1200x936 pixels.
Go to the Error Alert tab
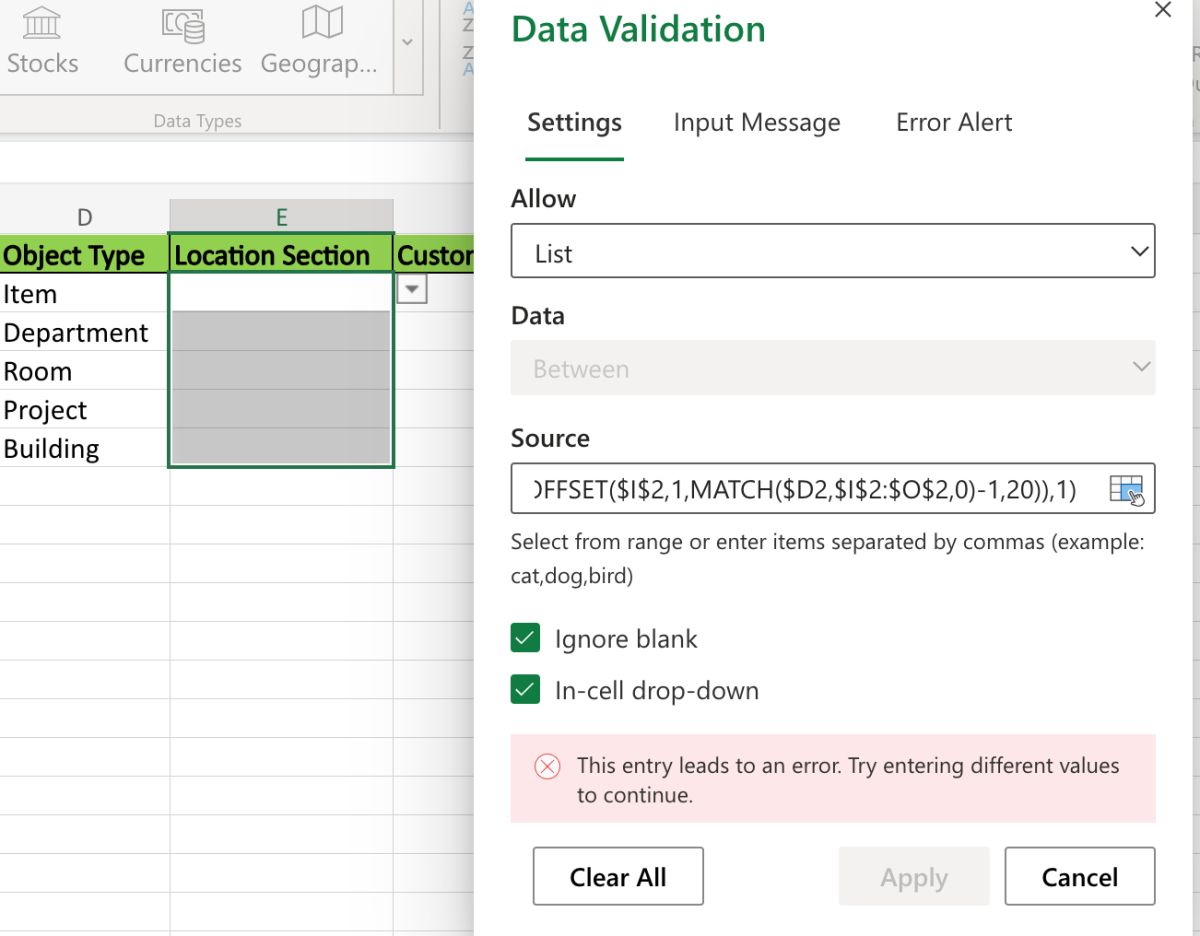pyautogui.click(x=953, y=123)
